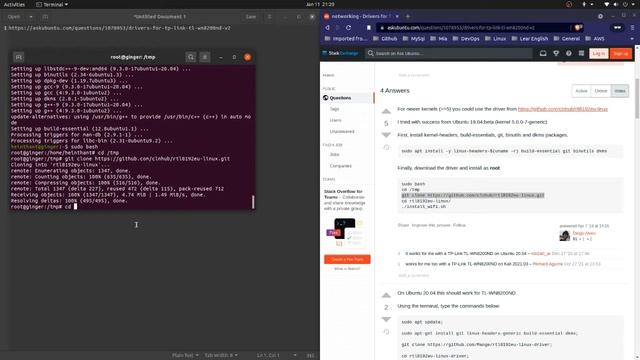Viewport: 640px width, 360px height.
Task: Open the github rtl8192eu-linux link
Action: [562, 109]
